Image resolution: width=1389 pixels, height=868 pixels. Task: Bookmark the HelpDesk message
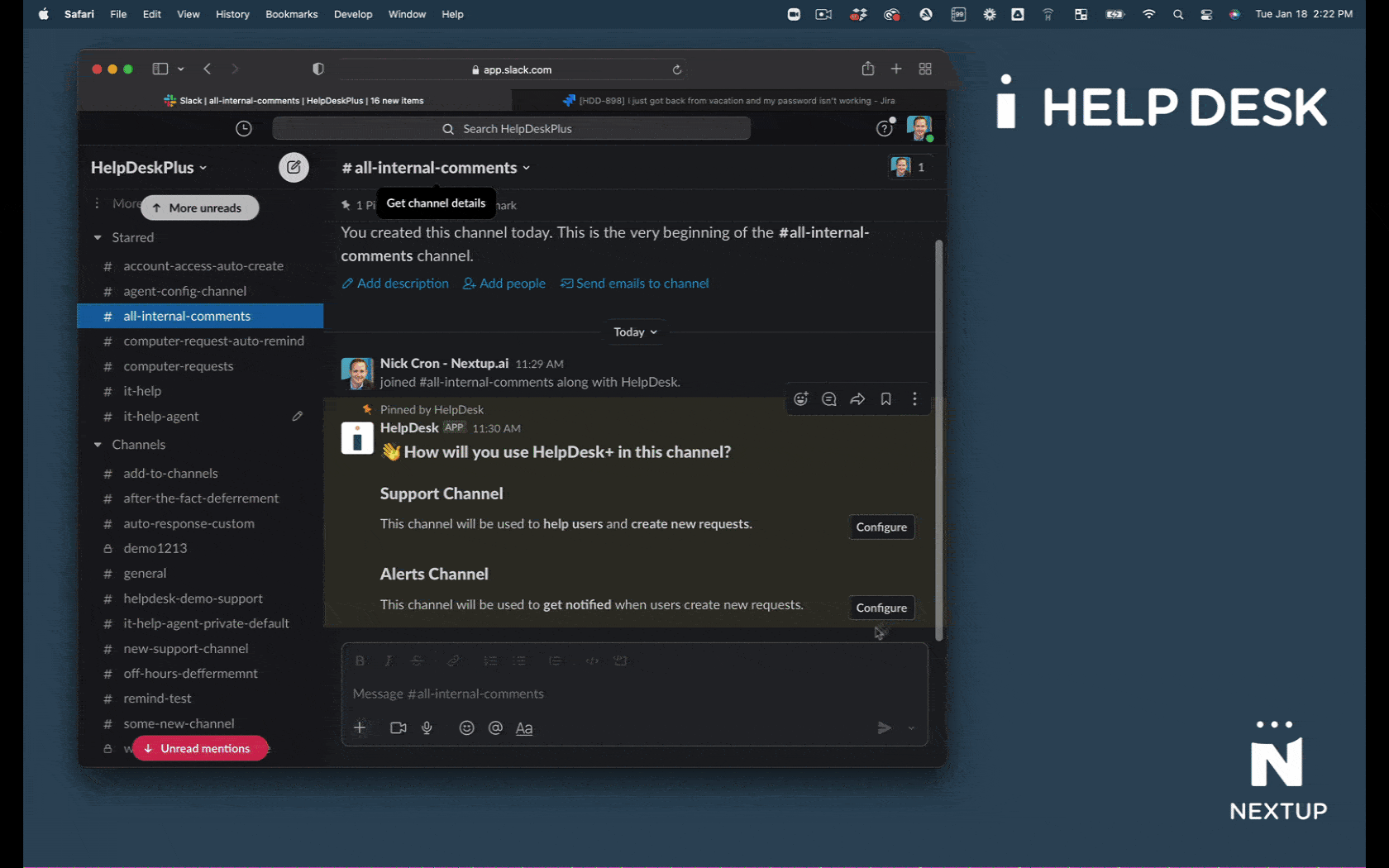click(885, 399)
